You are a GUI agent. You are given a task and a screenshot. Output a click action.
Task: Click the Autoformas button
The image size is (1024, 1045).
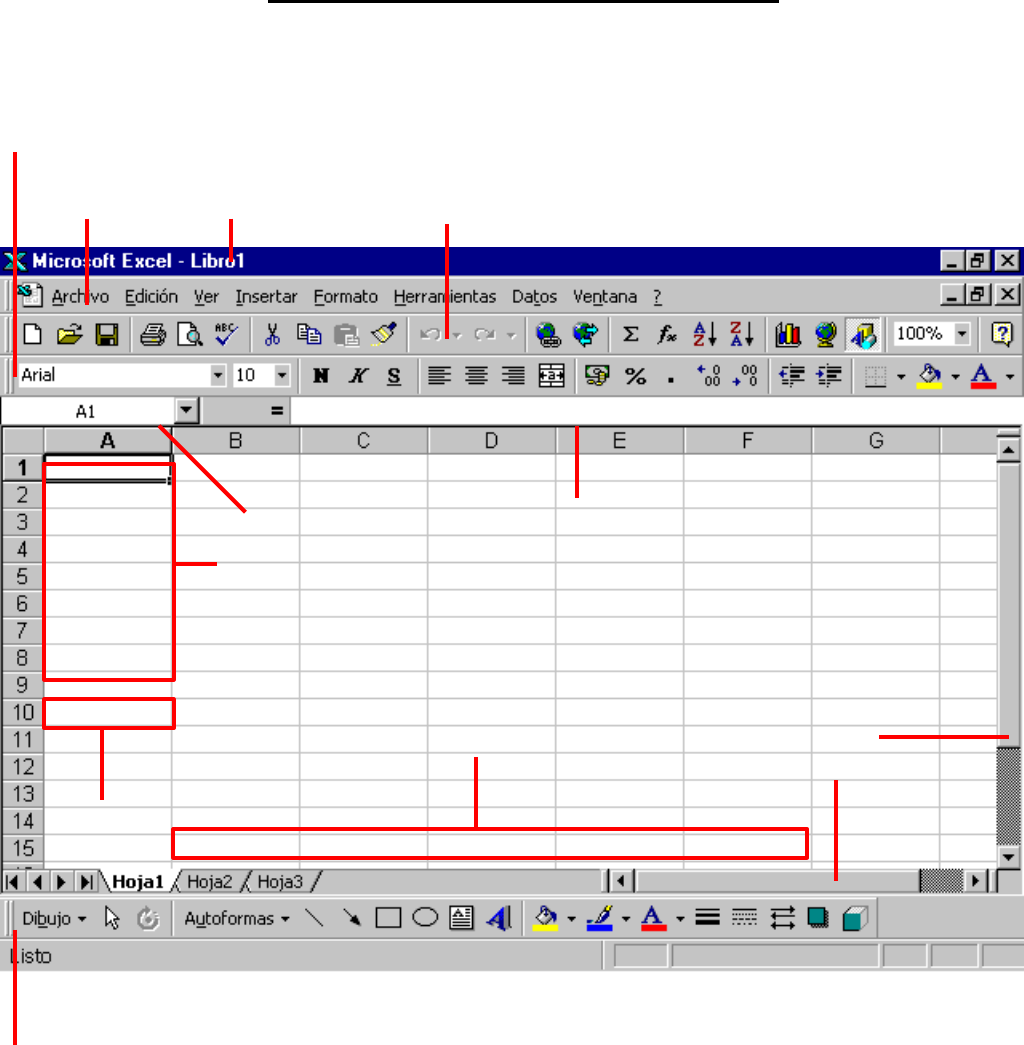tap(236, 918)
